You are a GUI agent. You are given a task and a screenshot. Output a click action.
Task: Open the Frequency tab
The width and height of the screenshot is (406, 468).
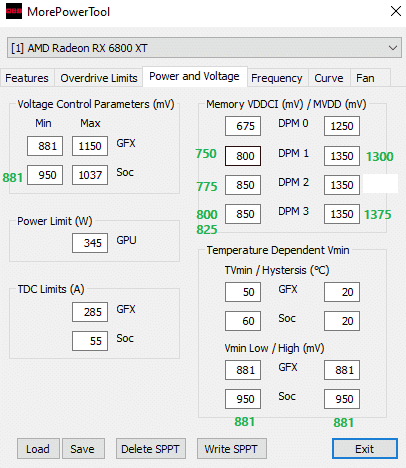pos(277,78)
